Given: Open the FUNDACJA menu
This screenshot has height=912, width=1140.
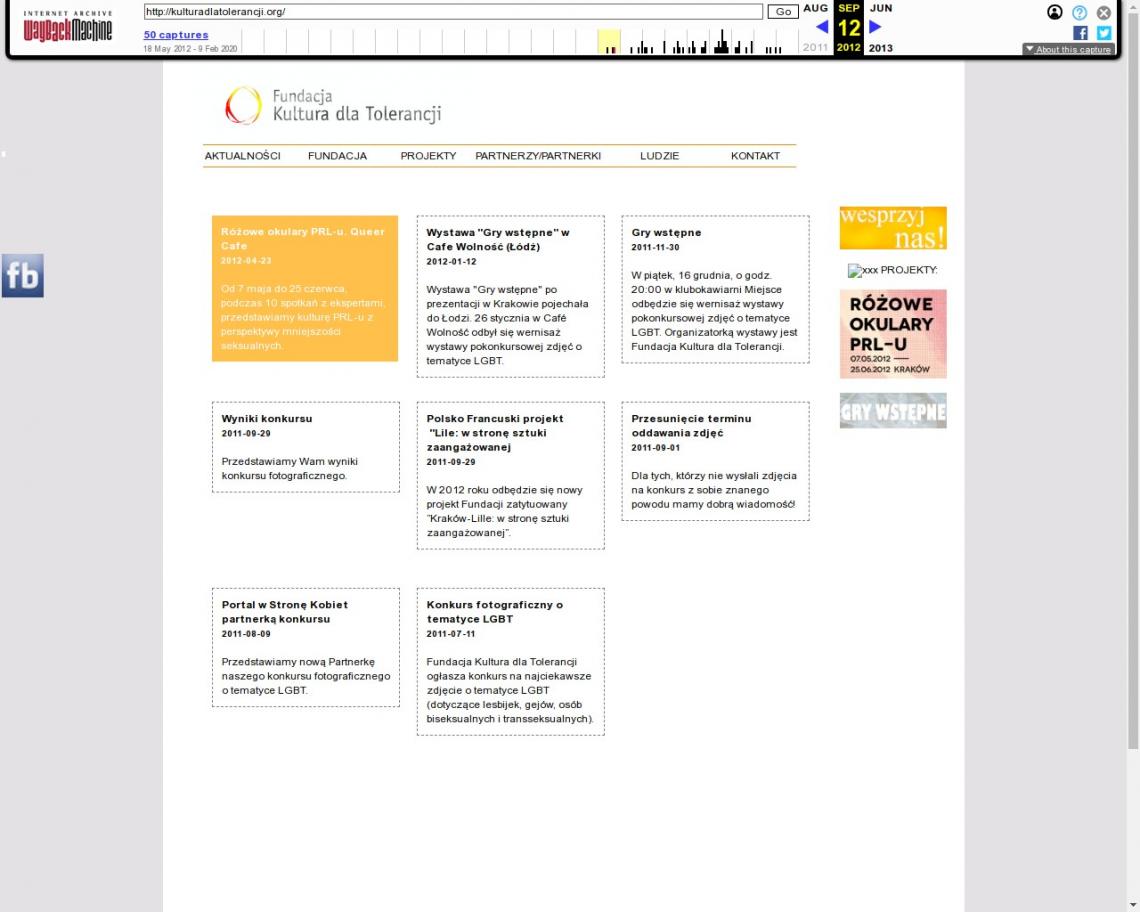Looking at the screenshot, I should 337,156.
